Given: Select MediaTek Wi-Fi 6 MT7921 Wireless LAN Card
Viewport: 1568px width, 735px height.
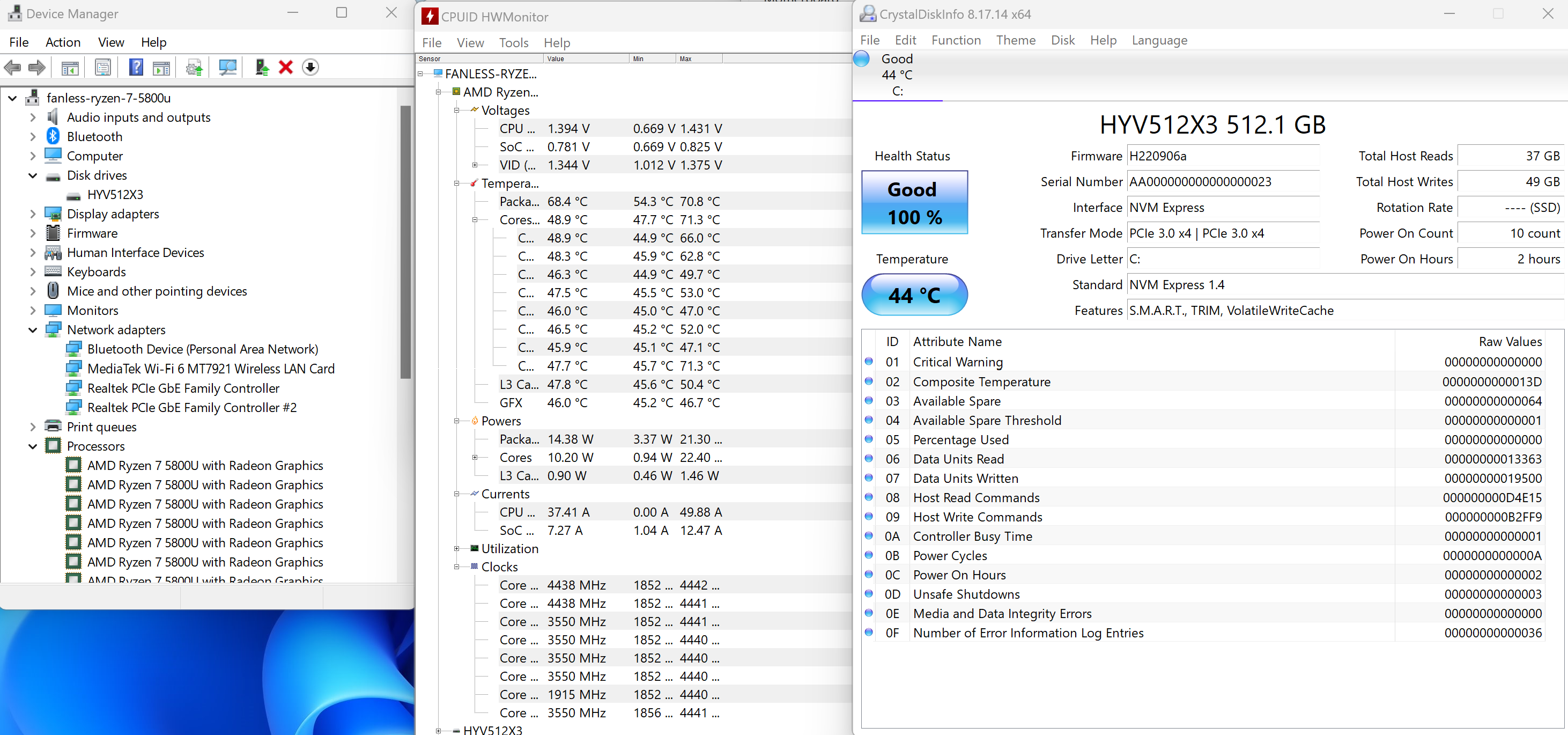Looking at the screenshot, I should click(211, 369).
